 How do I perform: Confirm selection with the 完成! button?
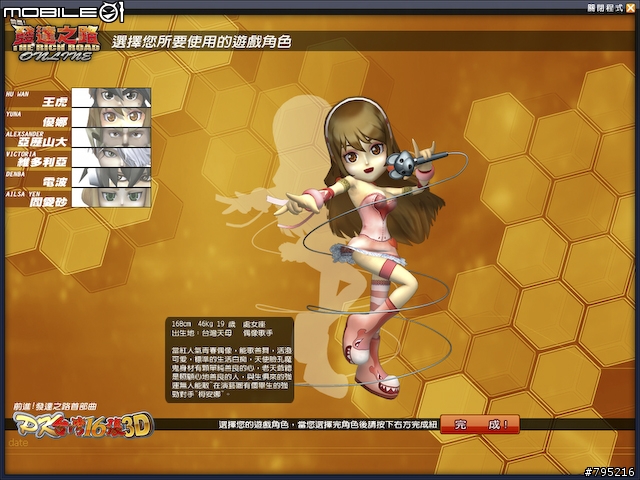[x=480, y=424]
